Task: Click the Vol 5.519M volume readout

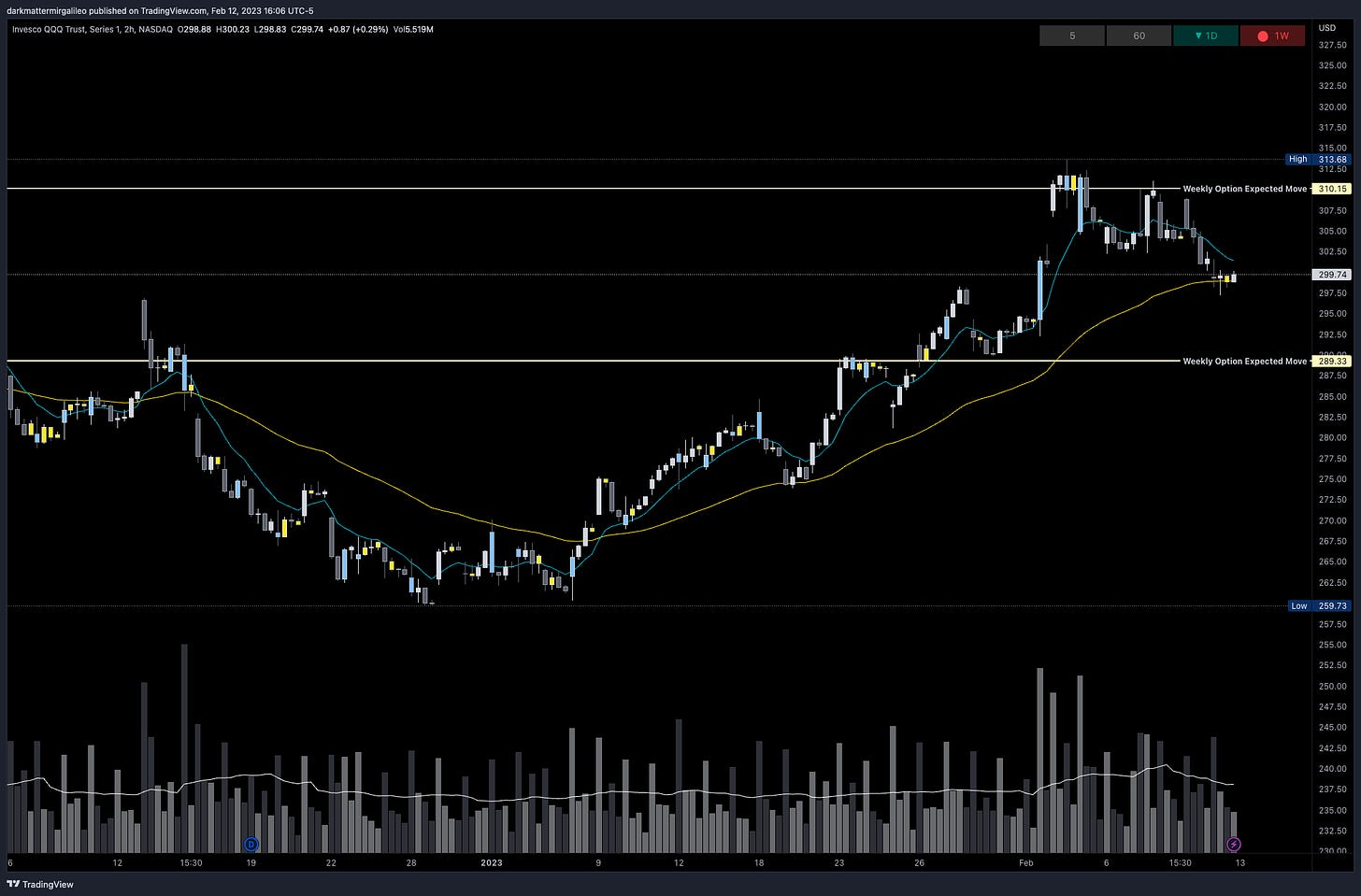Action: [413, 29]
